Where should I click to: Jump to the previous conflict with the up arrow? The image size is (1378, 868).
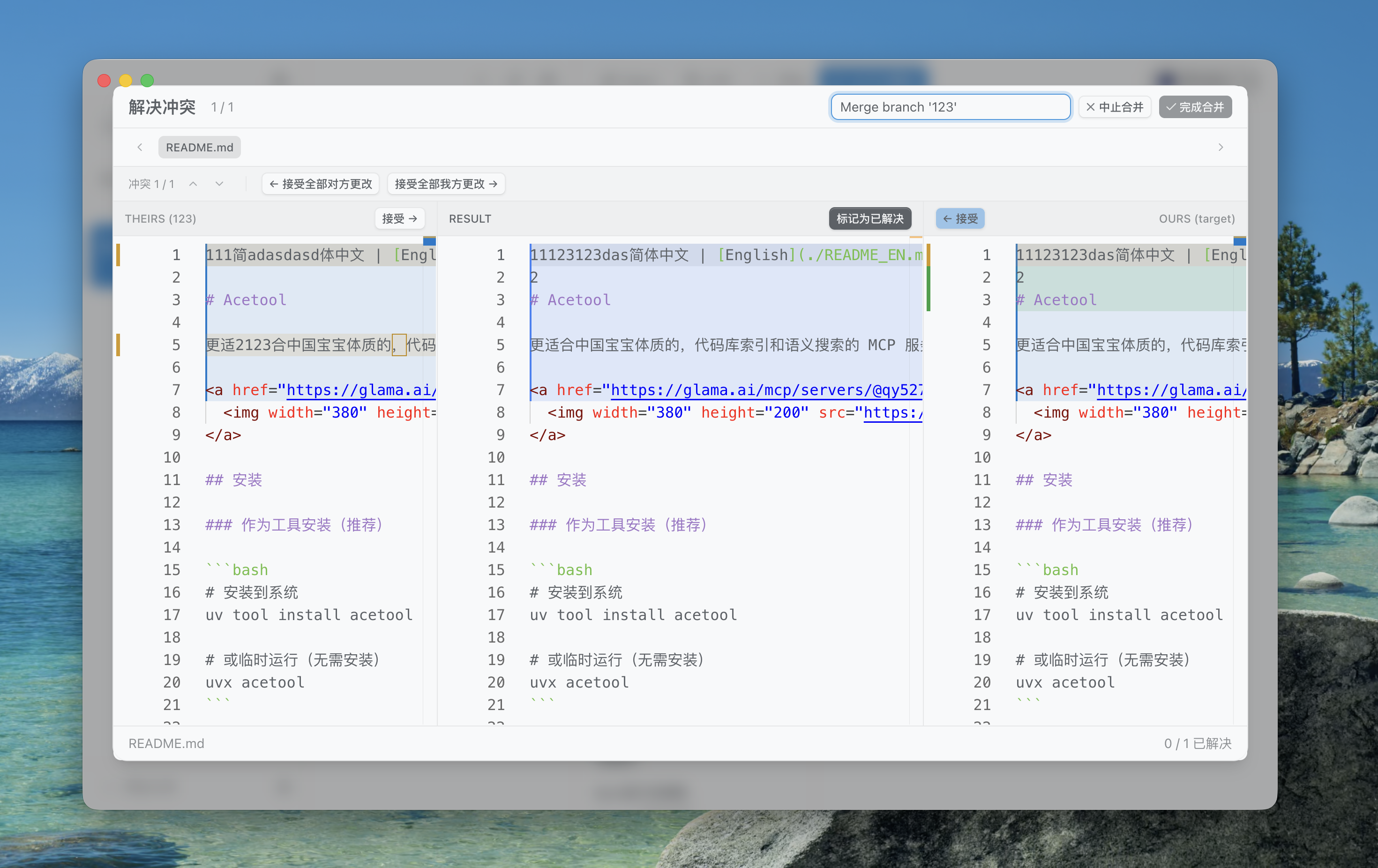coord(194,184)
